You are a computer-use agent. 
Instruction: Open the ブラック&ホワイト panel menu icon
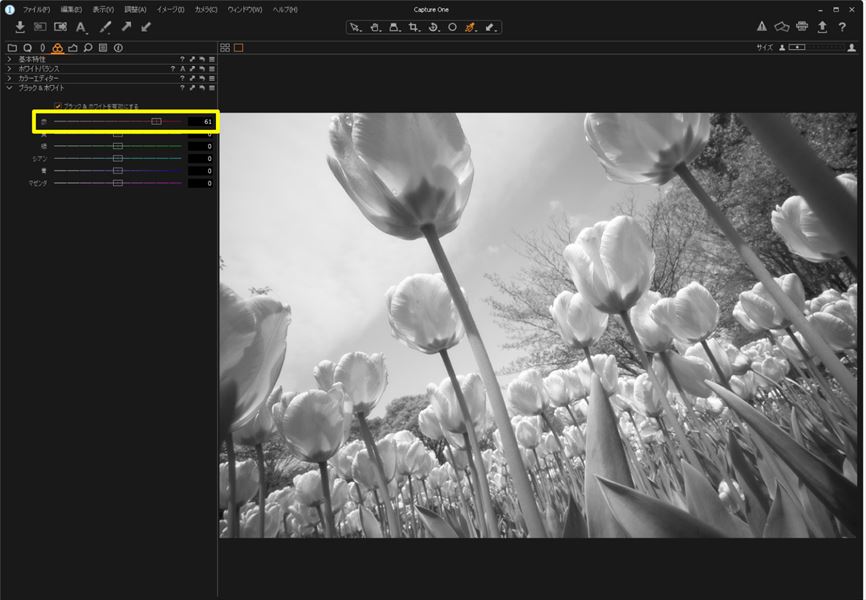click(x=212, y=88)
